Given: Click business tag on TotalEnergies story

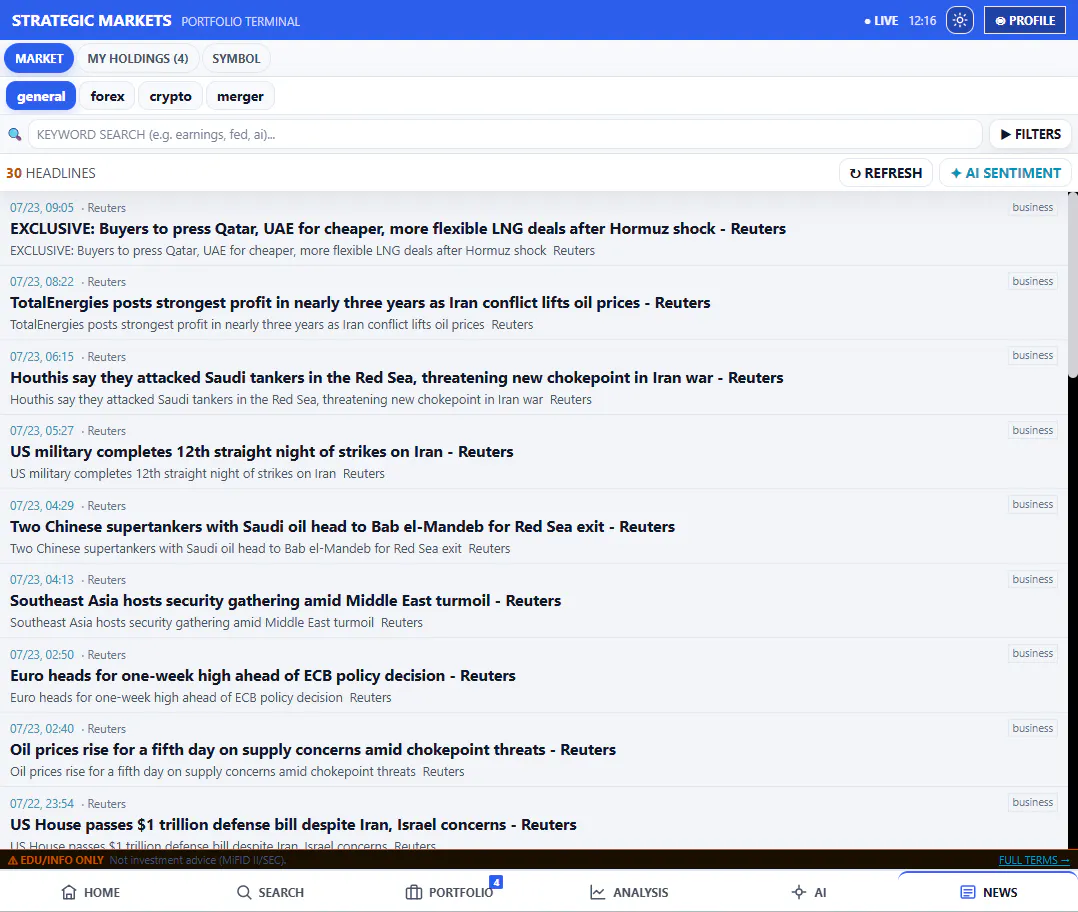Looking at the screenshot, I should (x=1032, y=281).
